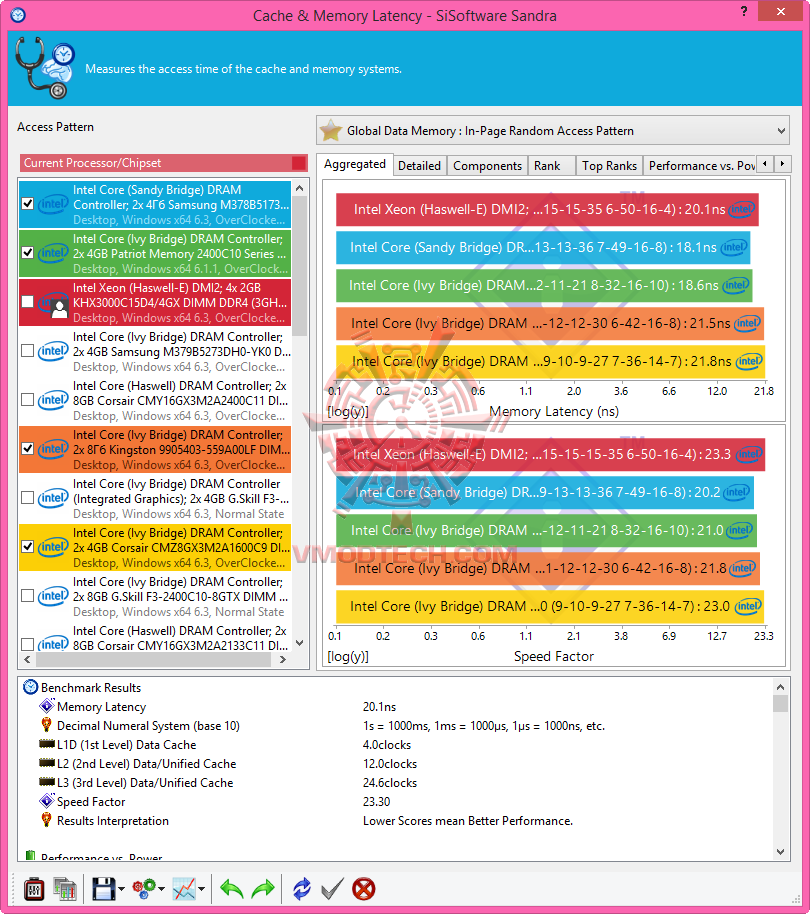
Task: Confirm with the grey checkmark icon
Action: pos(332,890)
